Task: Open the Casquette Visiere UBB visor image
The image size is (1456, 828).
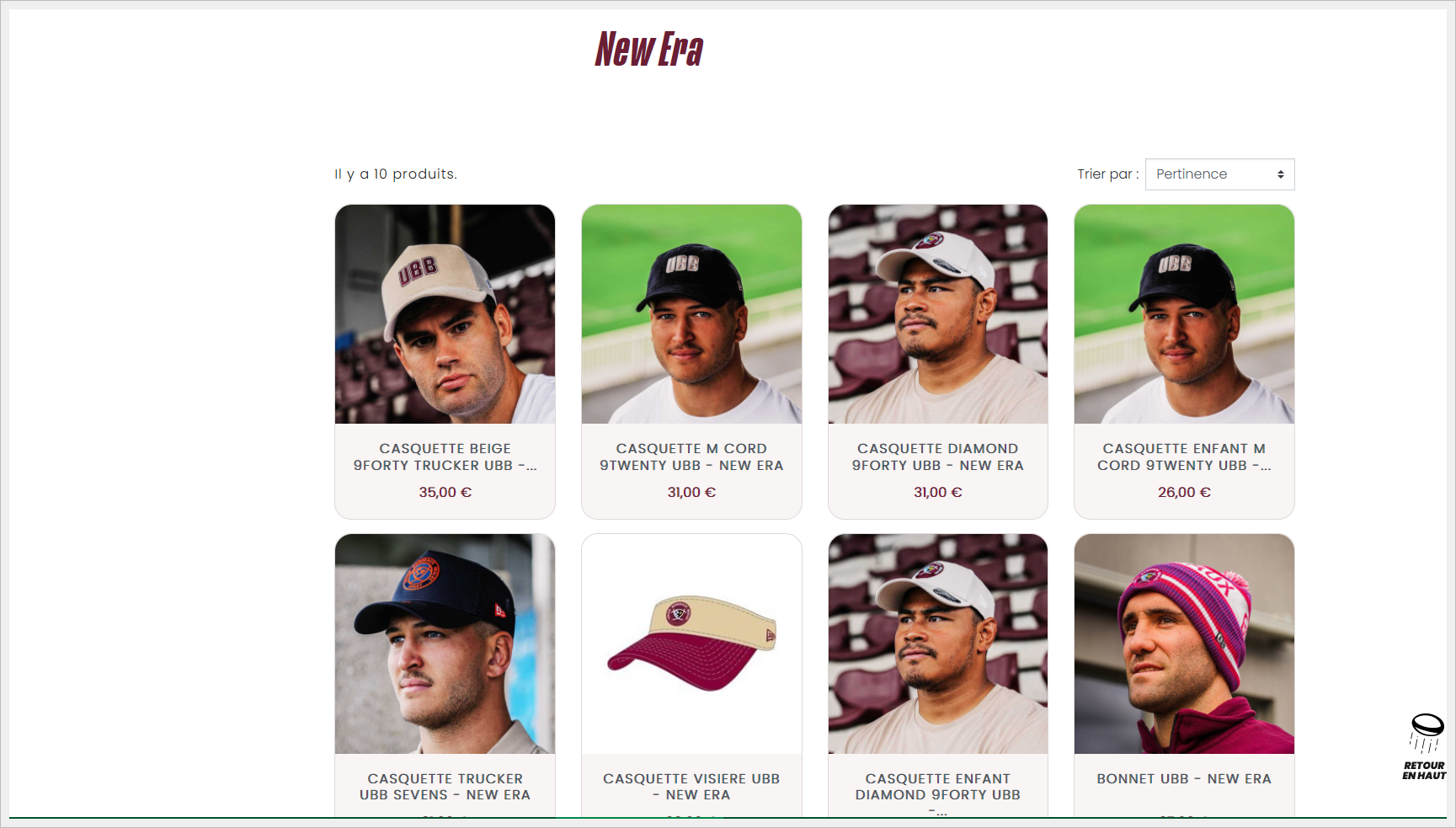Action: click(691, 644)
